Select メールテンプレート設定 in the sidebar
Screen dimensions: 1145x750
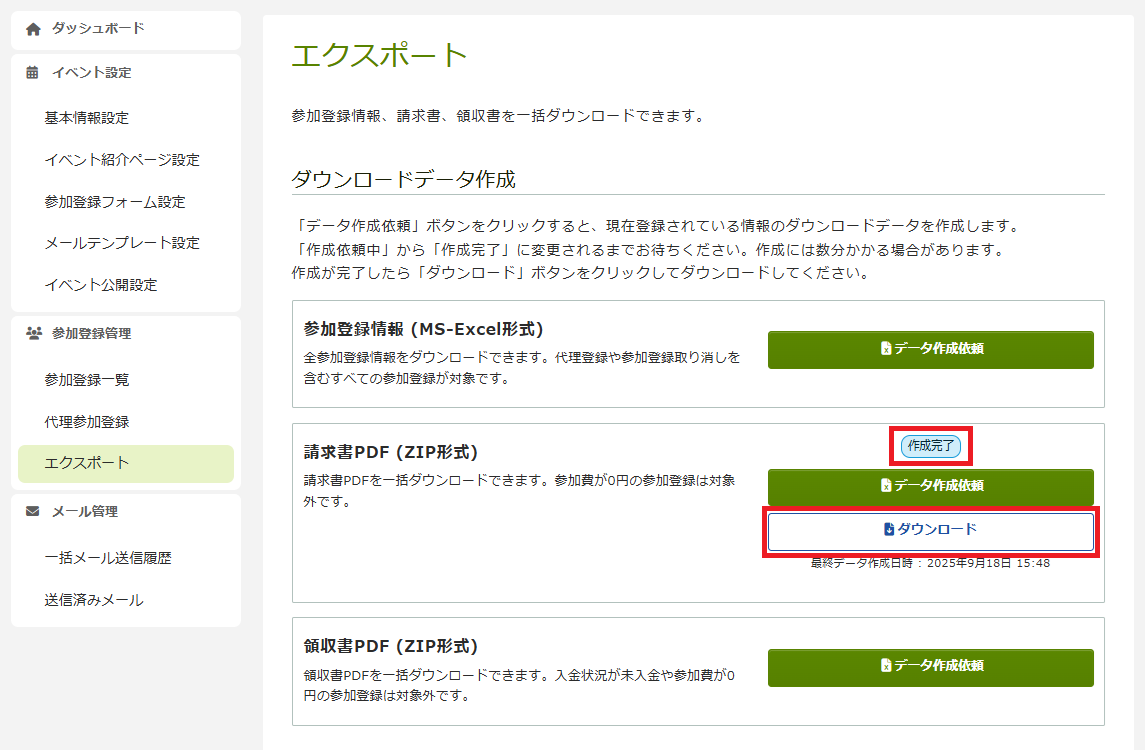pos(122,243)
